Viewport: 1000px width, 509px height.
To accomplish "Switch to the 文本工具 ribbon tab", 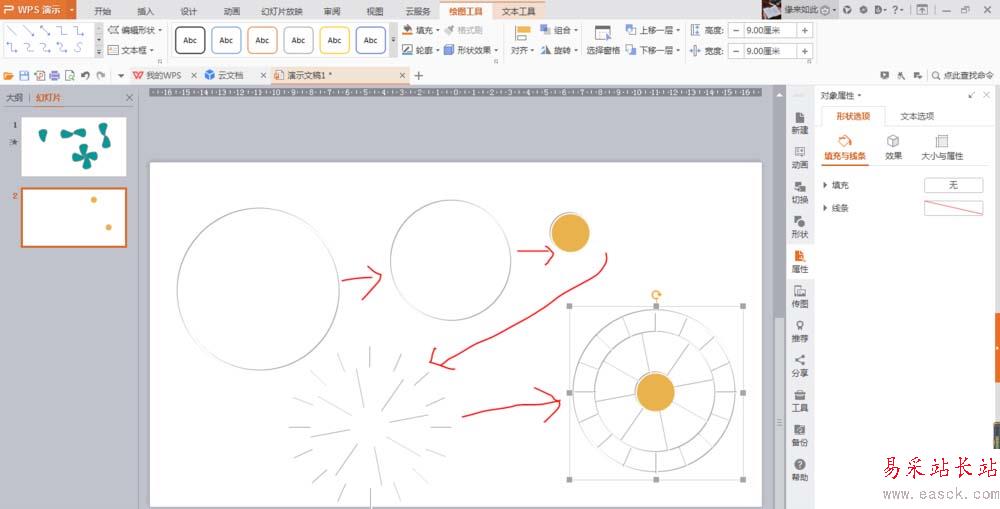I will pos(518,11).
